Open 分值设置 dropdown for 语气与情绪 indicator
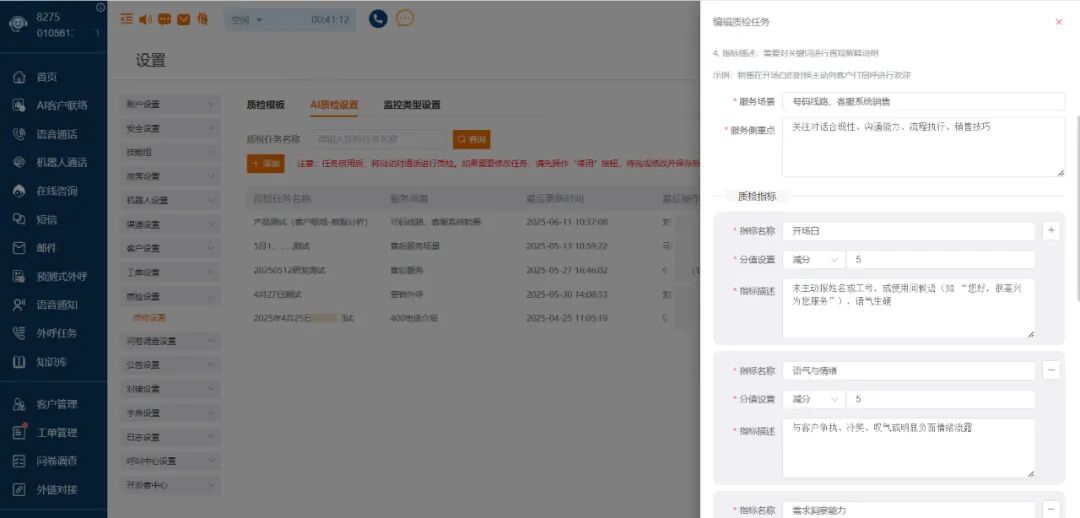The image size is (1080, 518). pyautogui.click(x=813, y=400)
